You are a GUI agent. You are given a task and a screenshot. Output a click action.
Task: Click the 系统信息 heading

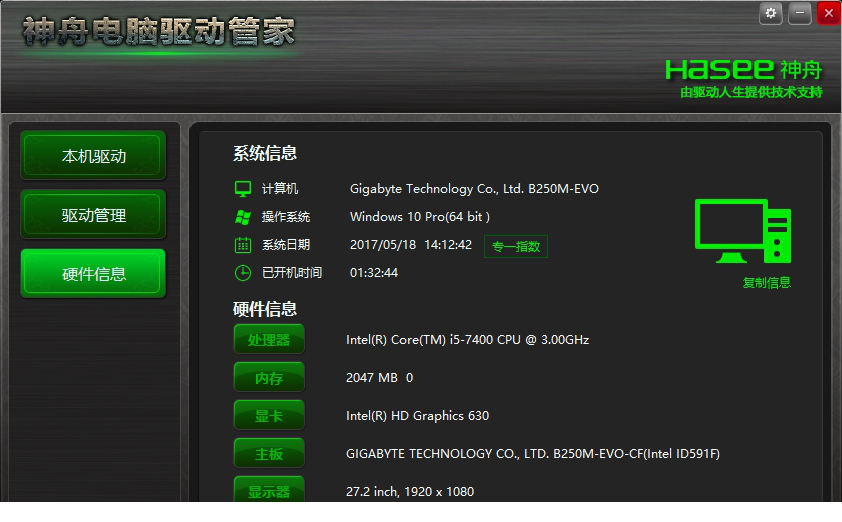tap(265, 154)
